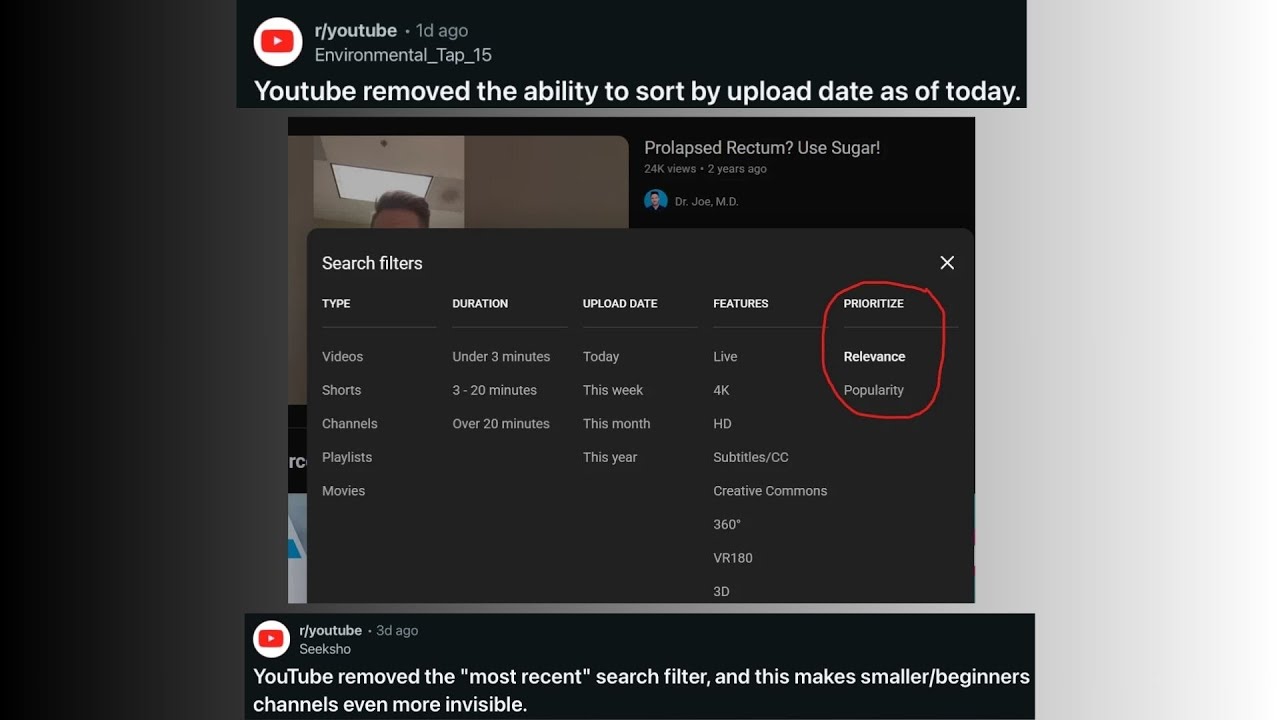This screenshot has height=720, width=1280.
Task: Select Under 3 minutes duration filter
Action: [501, 357]
